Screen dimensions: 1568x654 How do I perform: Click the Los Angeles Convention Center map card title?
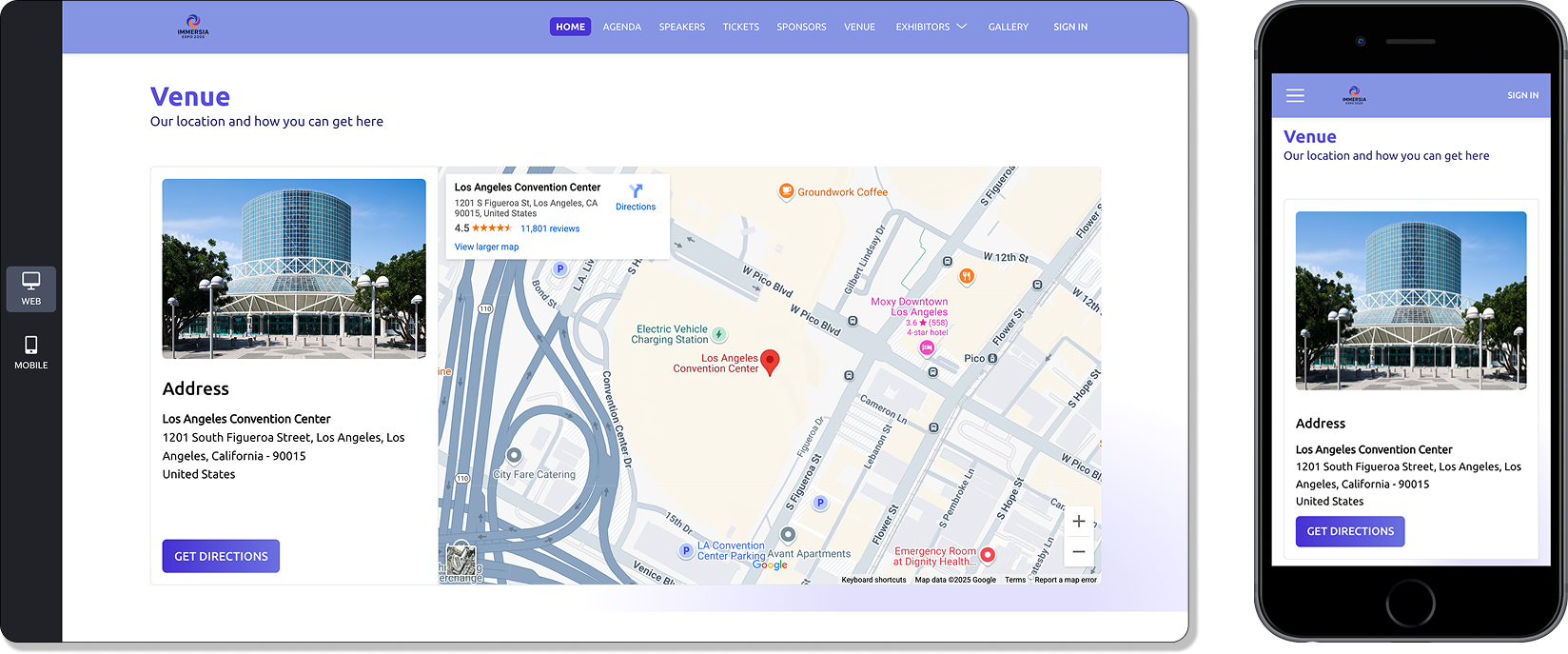click(527, 188)
